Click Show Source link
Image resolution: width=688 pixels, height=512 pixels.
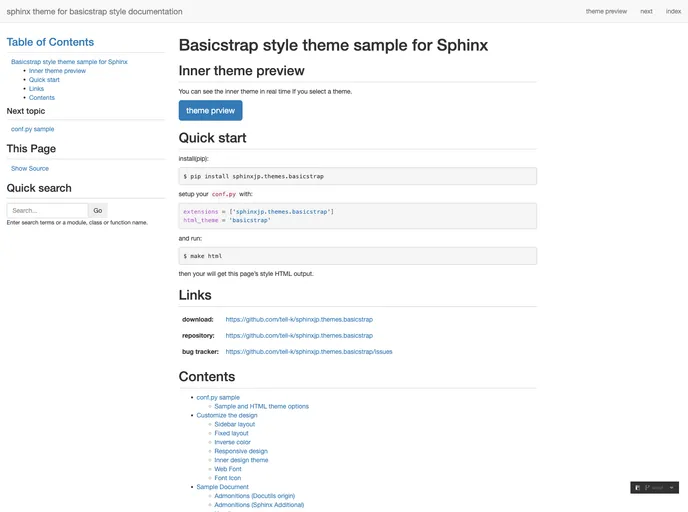tap(30, 168)
